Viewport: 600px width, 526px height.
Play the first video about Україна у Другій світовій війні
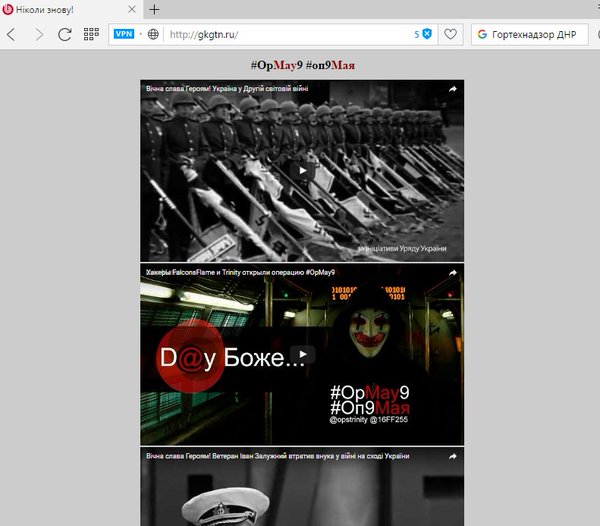pos(302,171)
